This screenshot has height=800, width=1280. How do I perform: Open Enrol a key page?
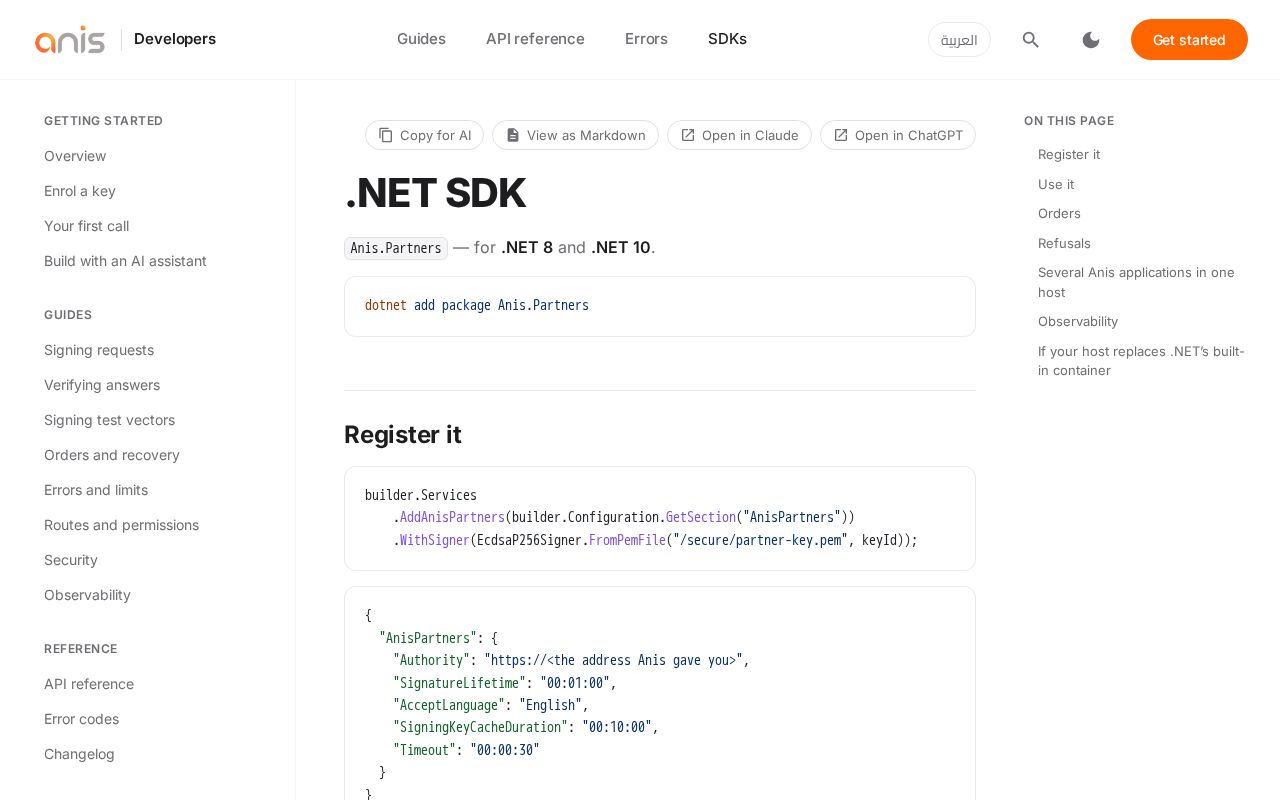tap(80, 191)
